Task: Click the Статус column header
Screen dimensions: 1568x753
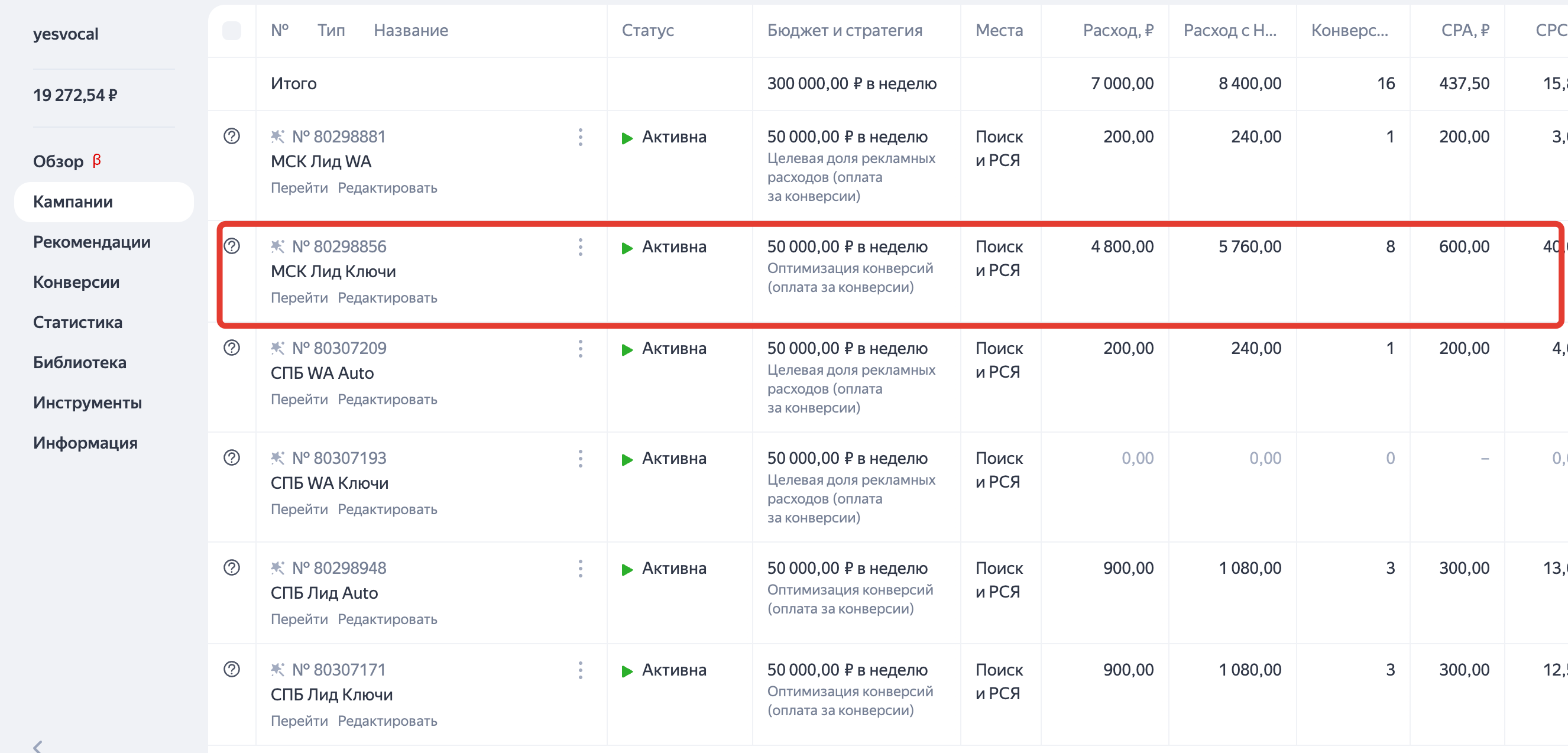Action: point(647,30)
